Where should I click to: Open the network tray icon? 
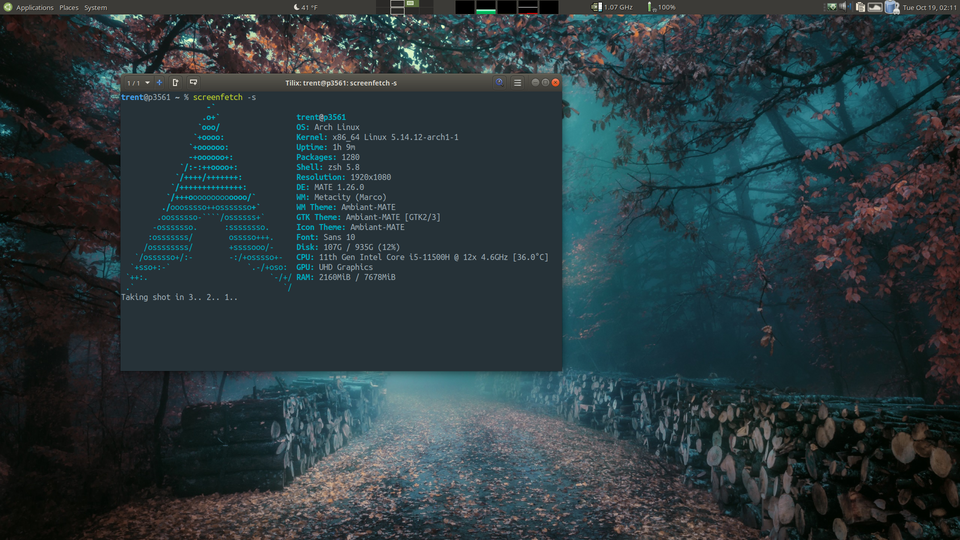(831, 7)
